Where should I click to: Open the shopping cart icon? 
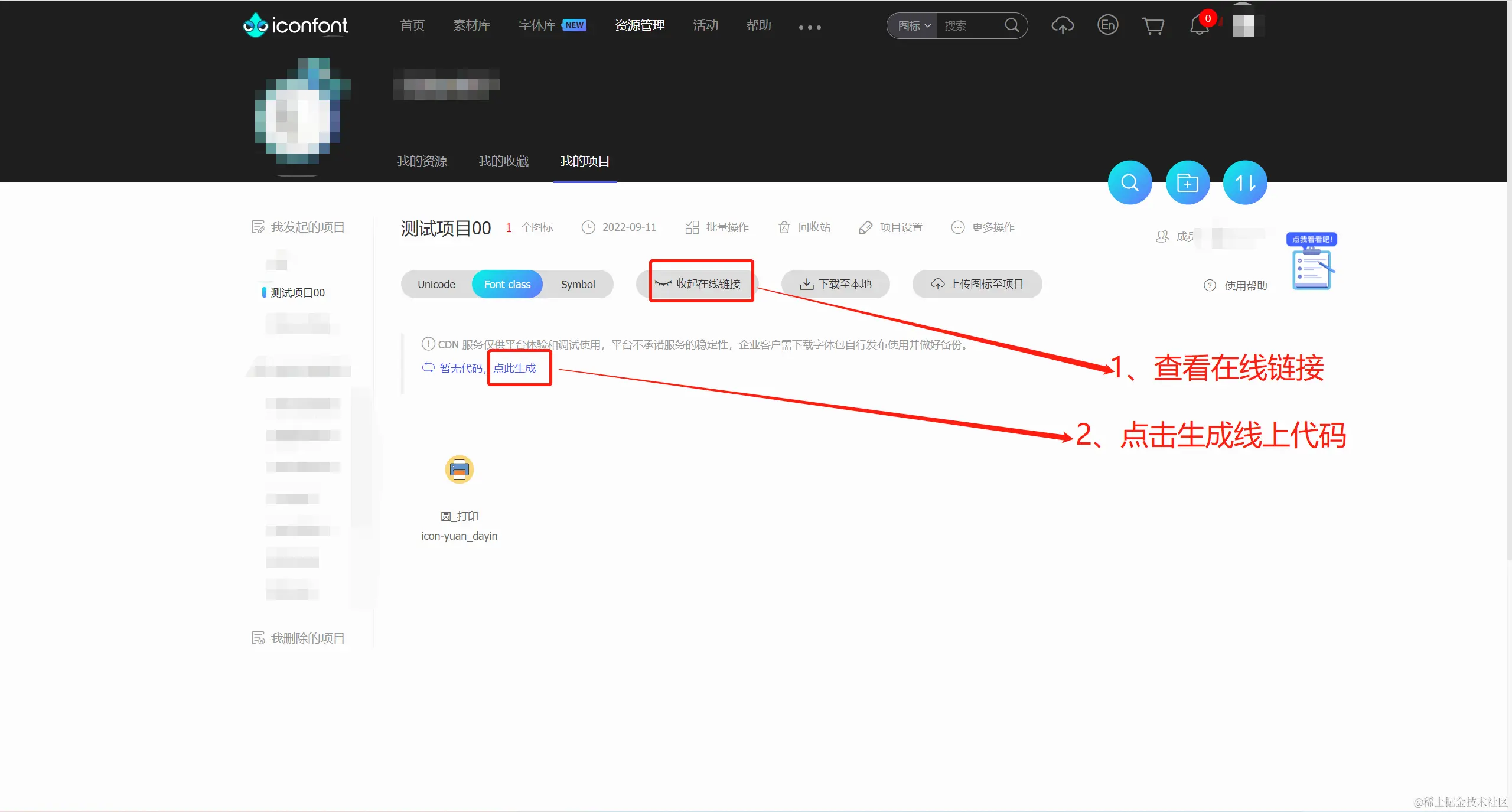1152,26
